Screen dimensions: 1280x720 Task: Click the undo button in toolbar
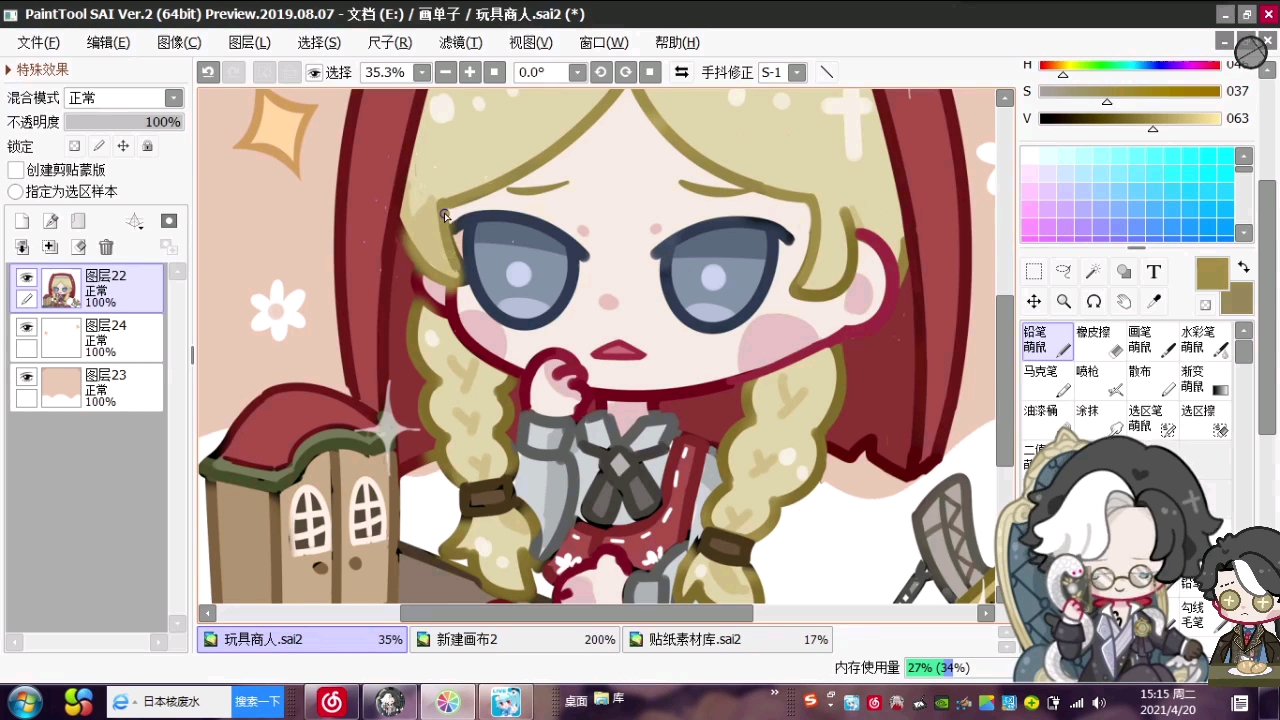tap(208, 72)
